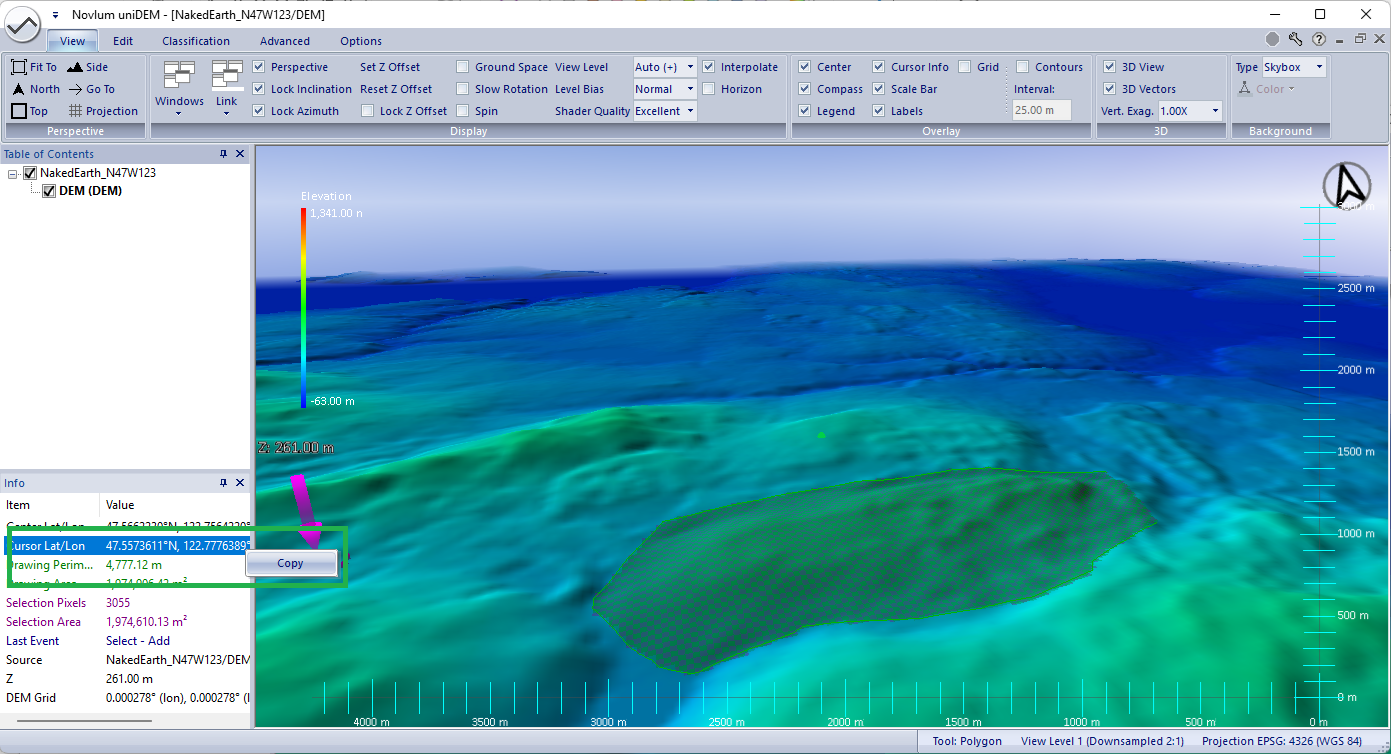Select the Last Event row in Info
The height and width of the screenshot is (754, 1391).
[125, 641]
